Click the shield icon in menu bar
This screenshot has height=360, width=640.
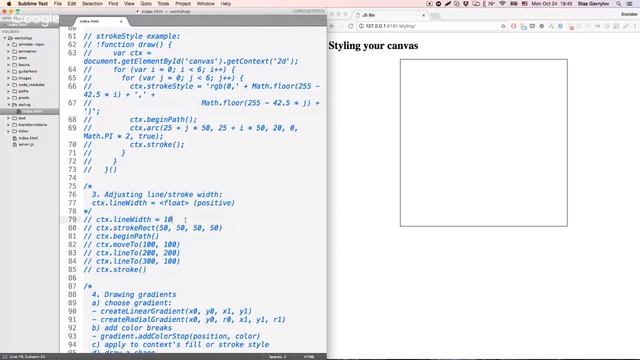click(x=466, y=4)
